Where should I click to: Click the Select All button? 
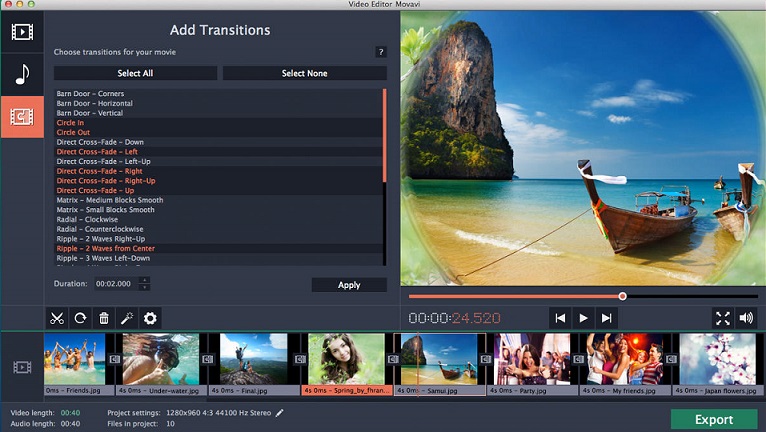tap(135, 73)
